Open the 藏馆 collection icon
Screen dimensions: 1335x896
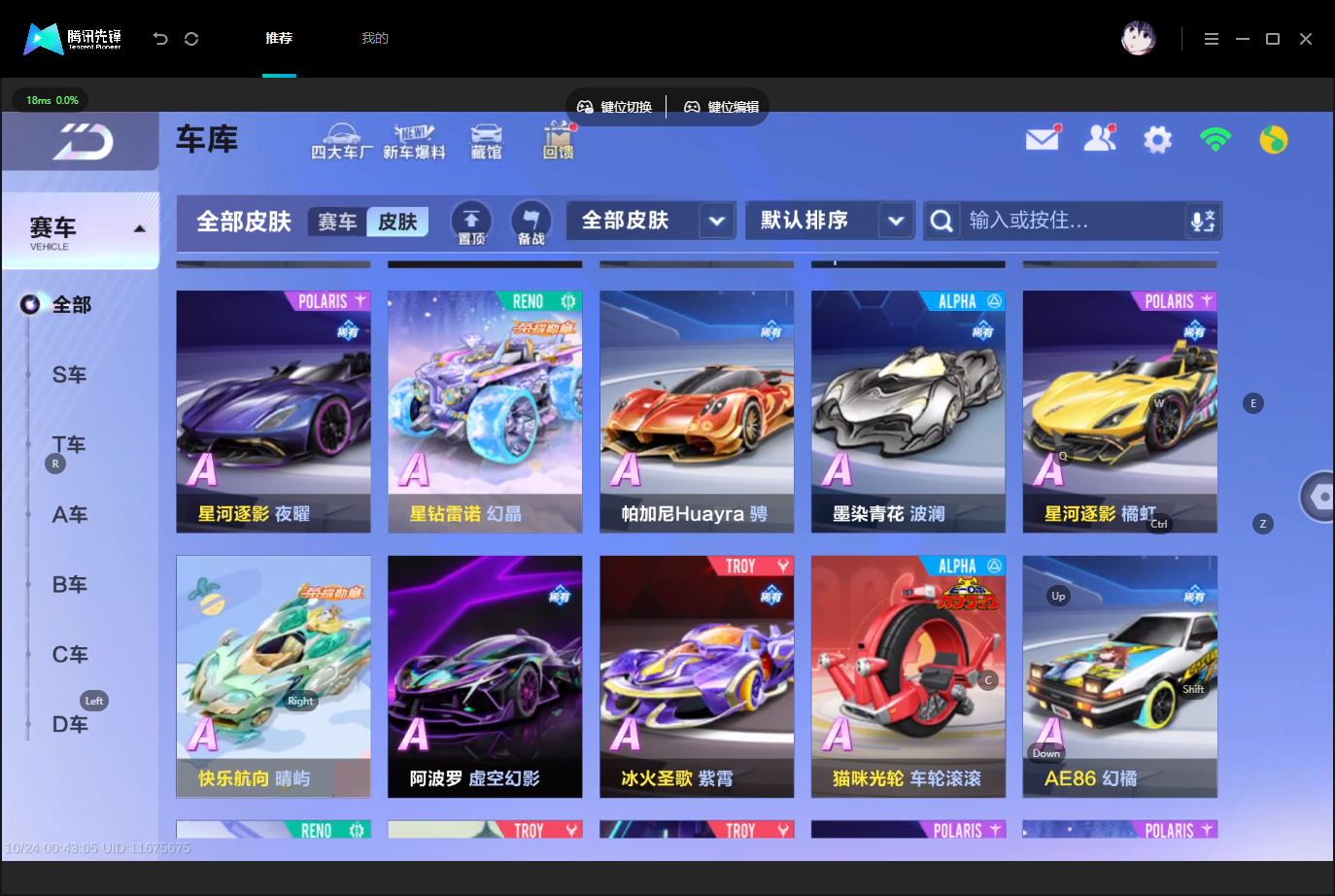[x=487, y=142]
